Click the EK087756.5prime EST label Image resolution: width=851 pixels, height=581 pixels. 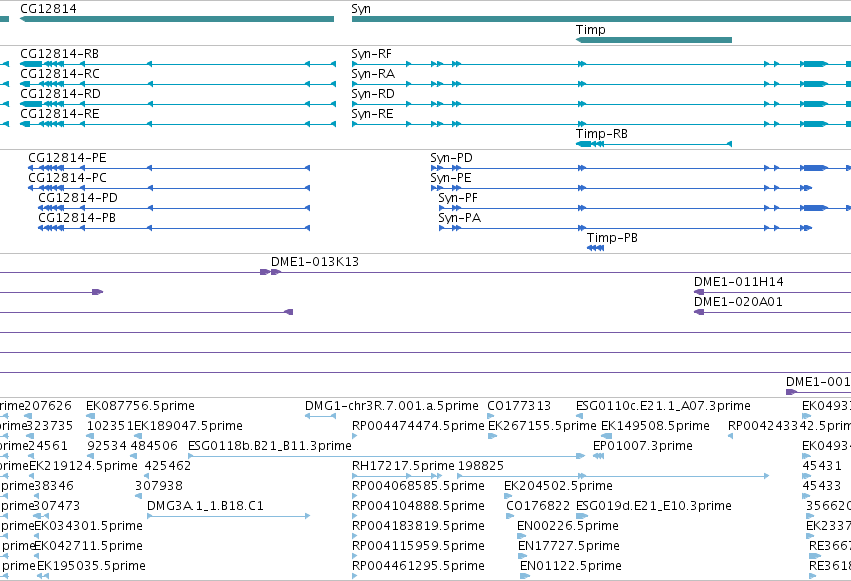tap(141, 406)
